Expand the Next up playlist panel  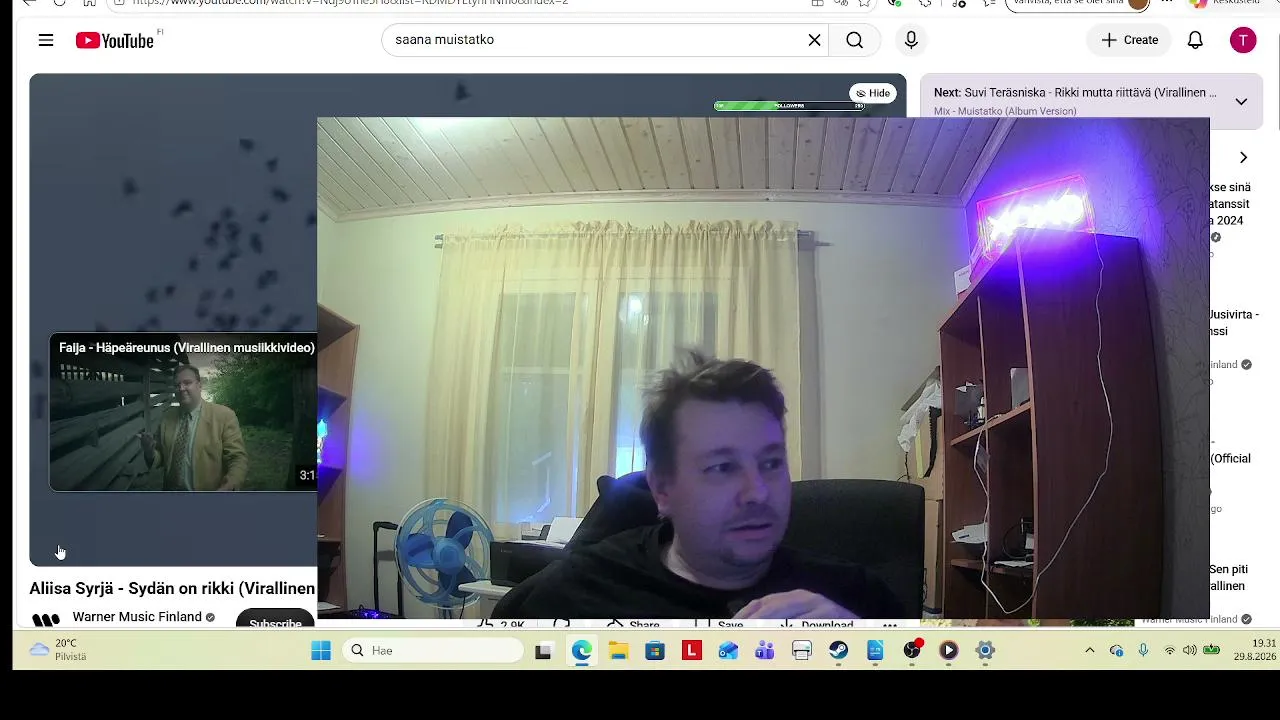click(1241, 101)
